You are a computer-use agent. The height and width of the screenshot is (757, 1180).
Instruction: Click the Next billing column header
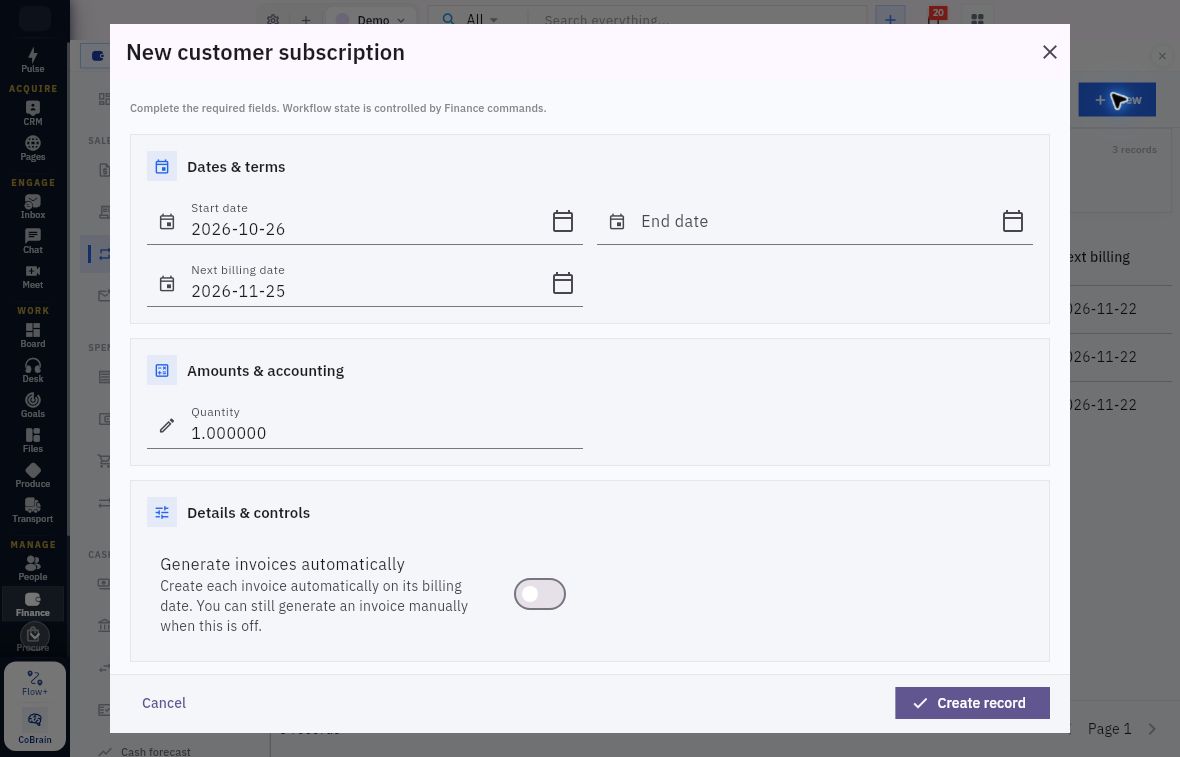pyautogui.click(x=1099, y=257)
